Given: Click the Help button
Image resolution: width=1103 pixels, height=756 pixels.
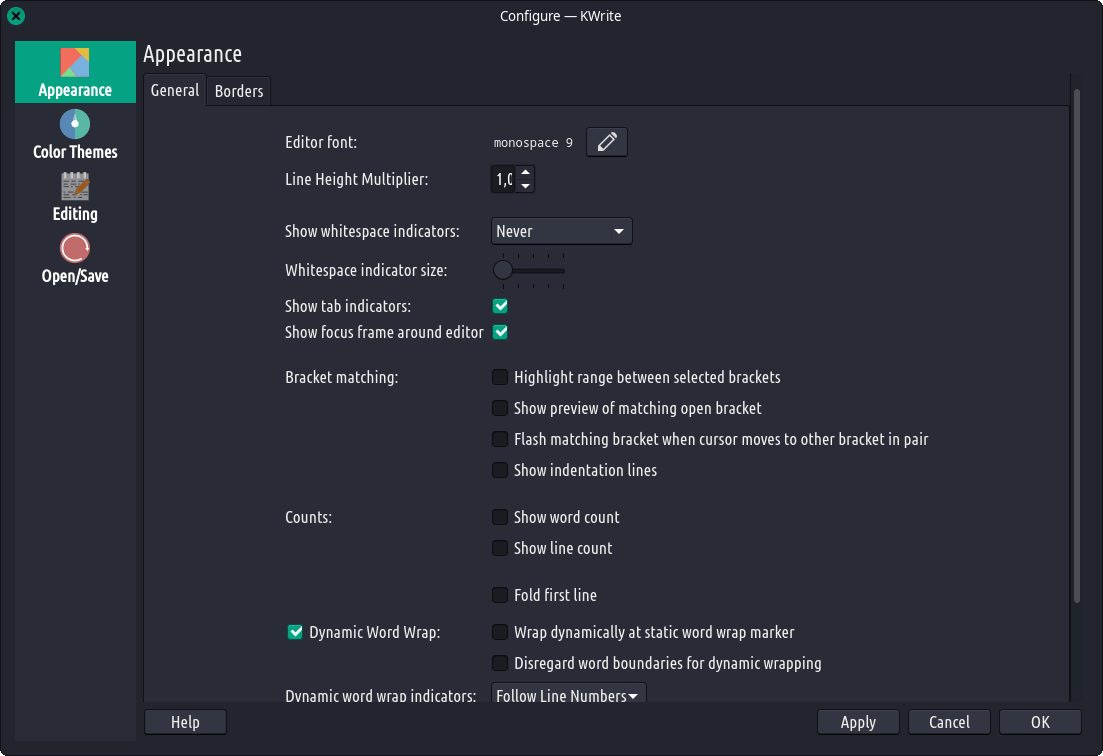Looking at the screenshot, I should [x=185, y=722].
